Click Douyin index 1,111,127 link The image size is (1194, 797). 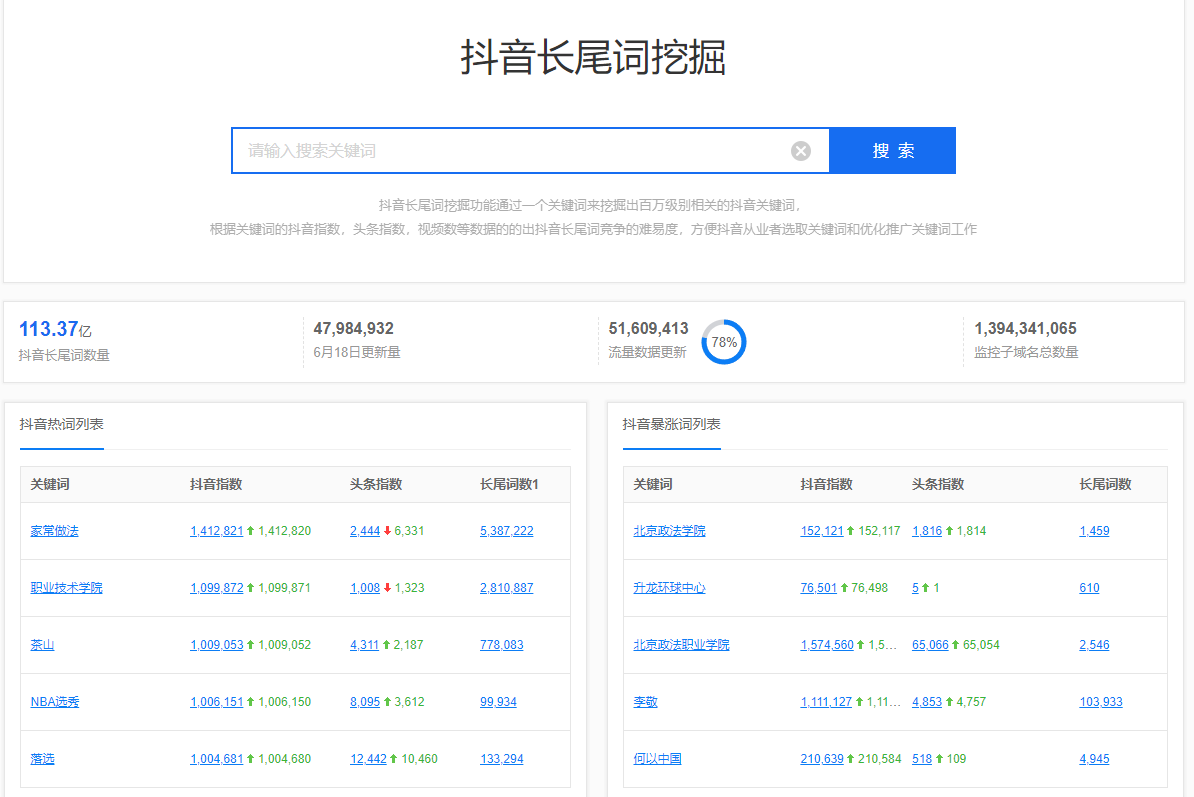point(826,702)
